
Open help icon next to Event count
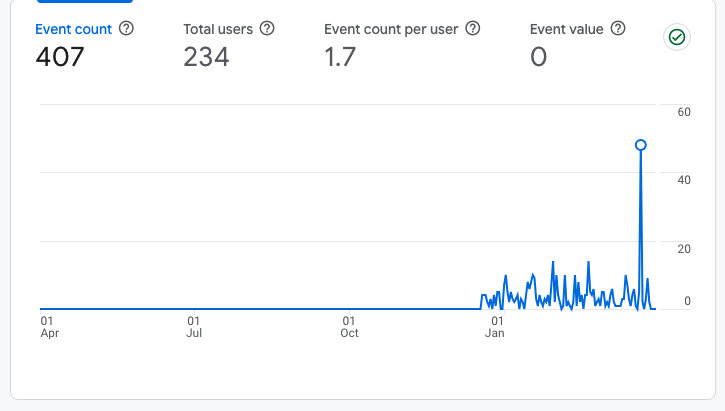(x=126, y=29)
